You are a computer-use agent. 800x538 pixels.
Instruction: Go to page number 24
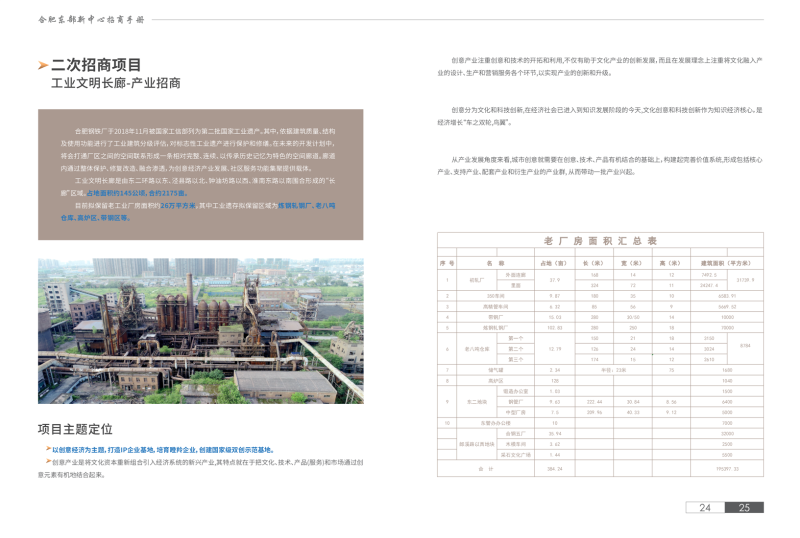(x=705, y=508)
